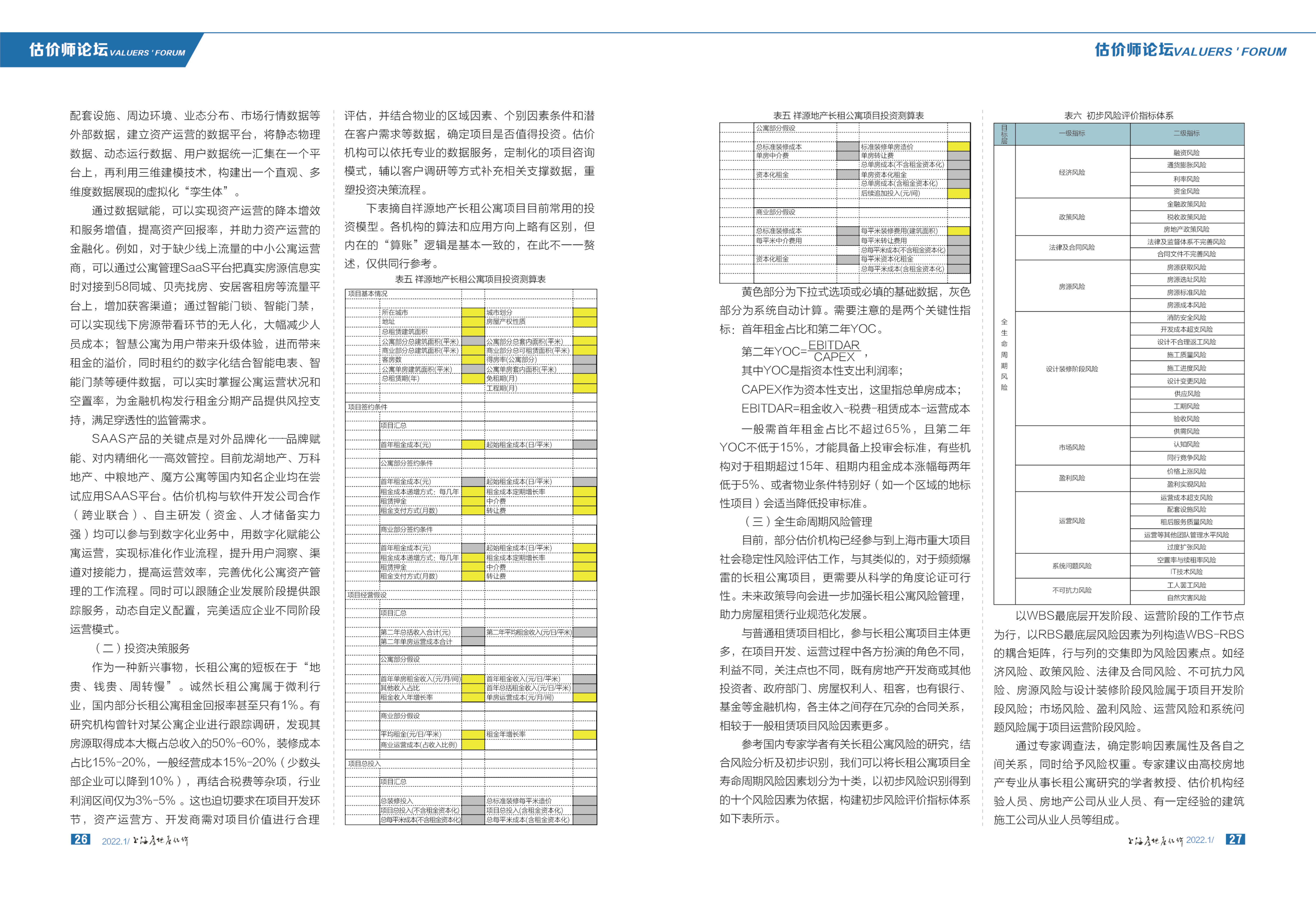
Task: Click the '项目基本情况' section row
Action: coord(470,293)
